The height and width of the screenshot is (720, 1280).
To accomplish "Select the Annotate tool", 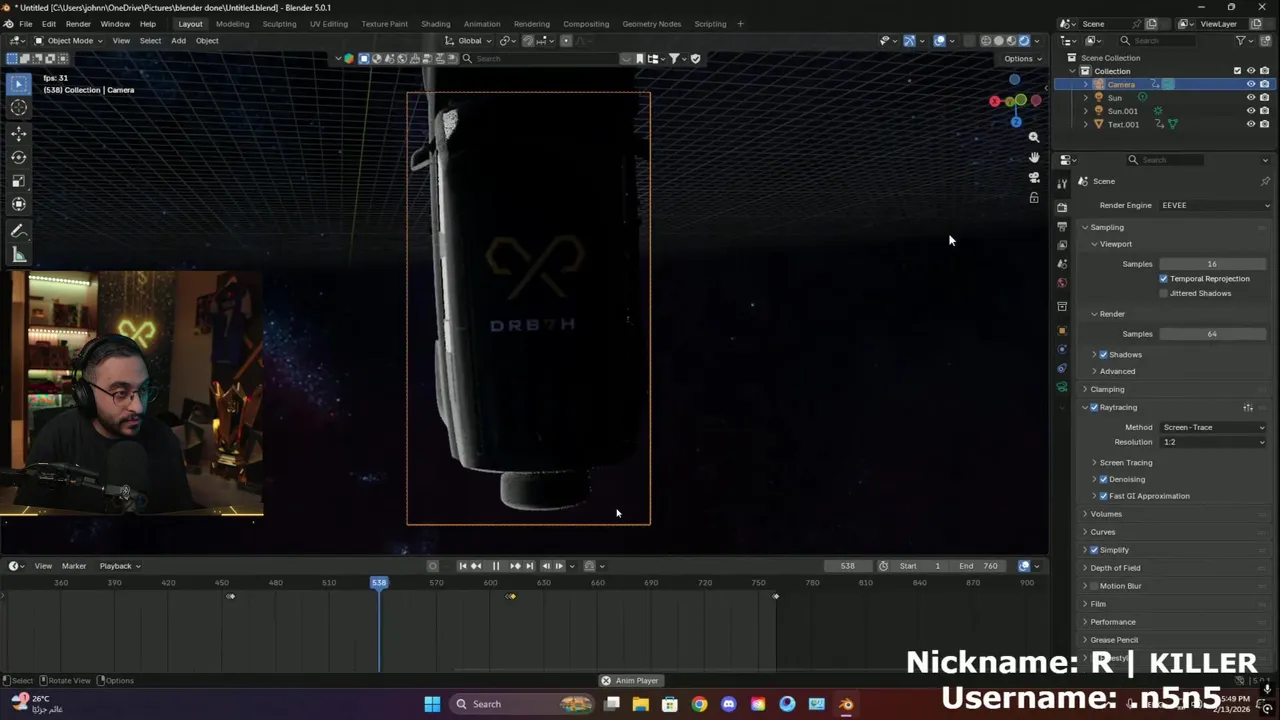I will (19, 231).
